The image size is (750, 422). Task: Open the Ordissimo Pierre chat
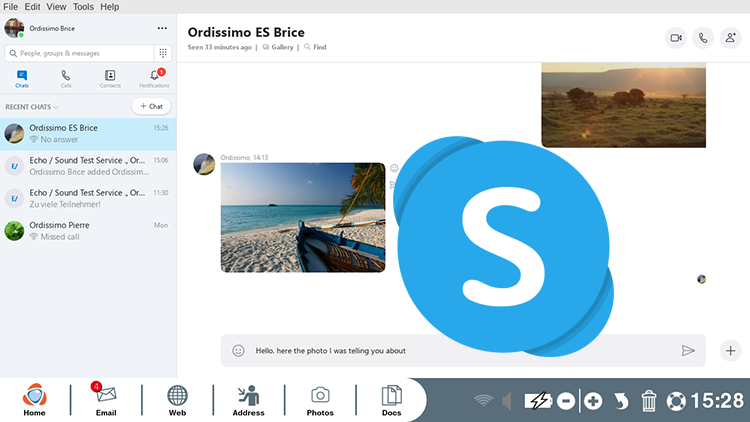click(88, 231)
